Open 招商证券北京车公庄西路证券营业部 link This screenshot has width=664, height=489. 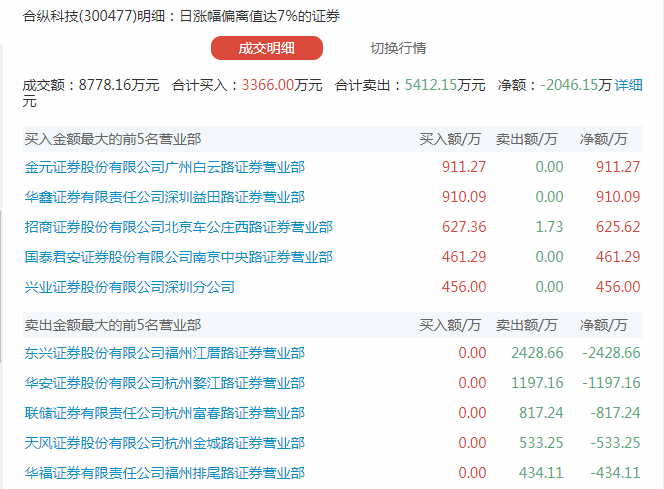pyautogui.click(x=178, y=227)
